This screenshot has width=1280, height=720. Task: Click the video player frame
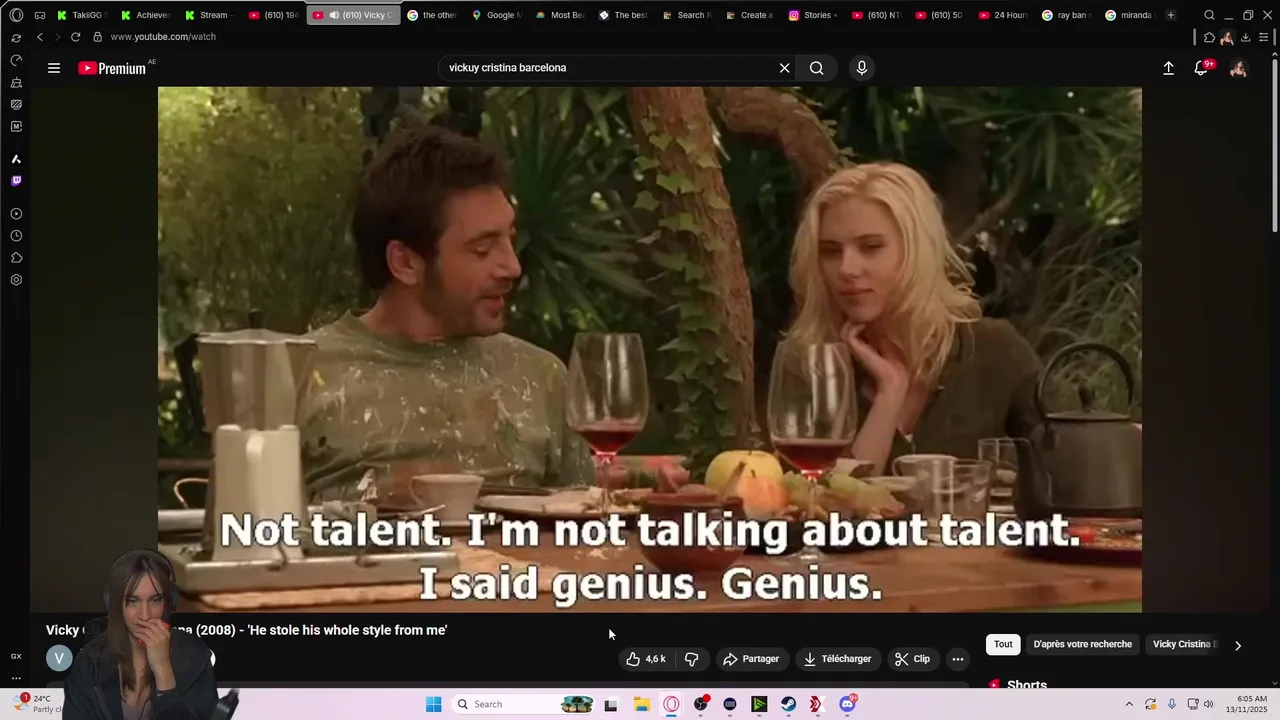[x=650, y=349]
